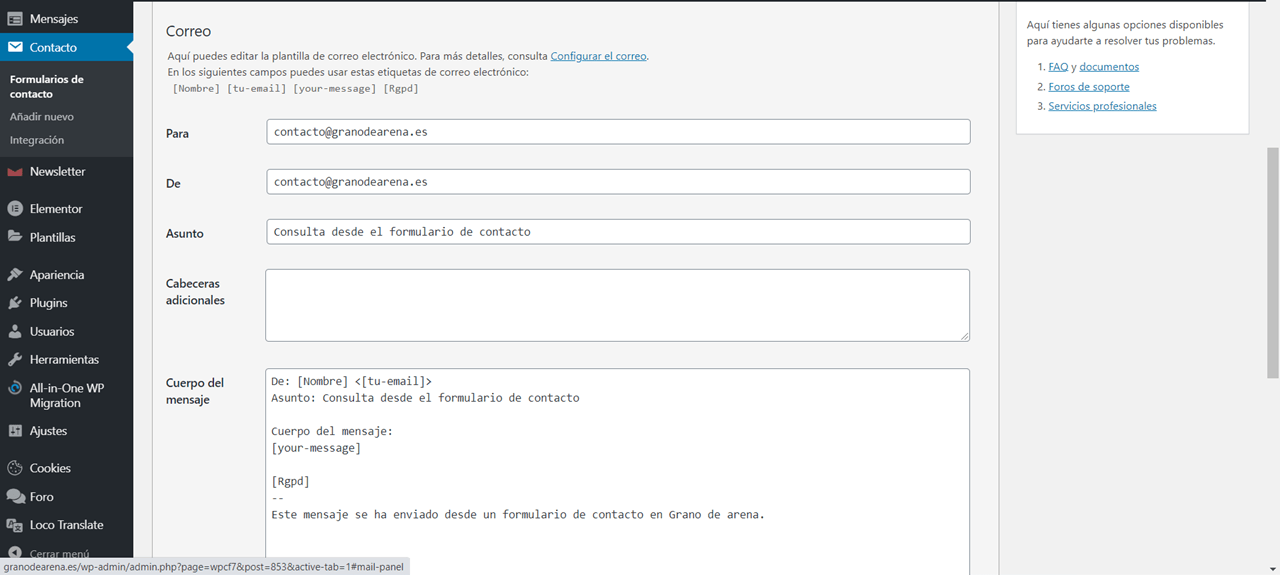Click the Correo section heading

(188, 32)
